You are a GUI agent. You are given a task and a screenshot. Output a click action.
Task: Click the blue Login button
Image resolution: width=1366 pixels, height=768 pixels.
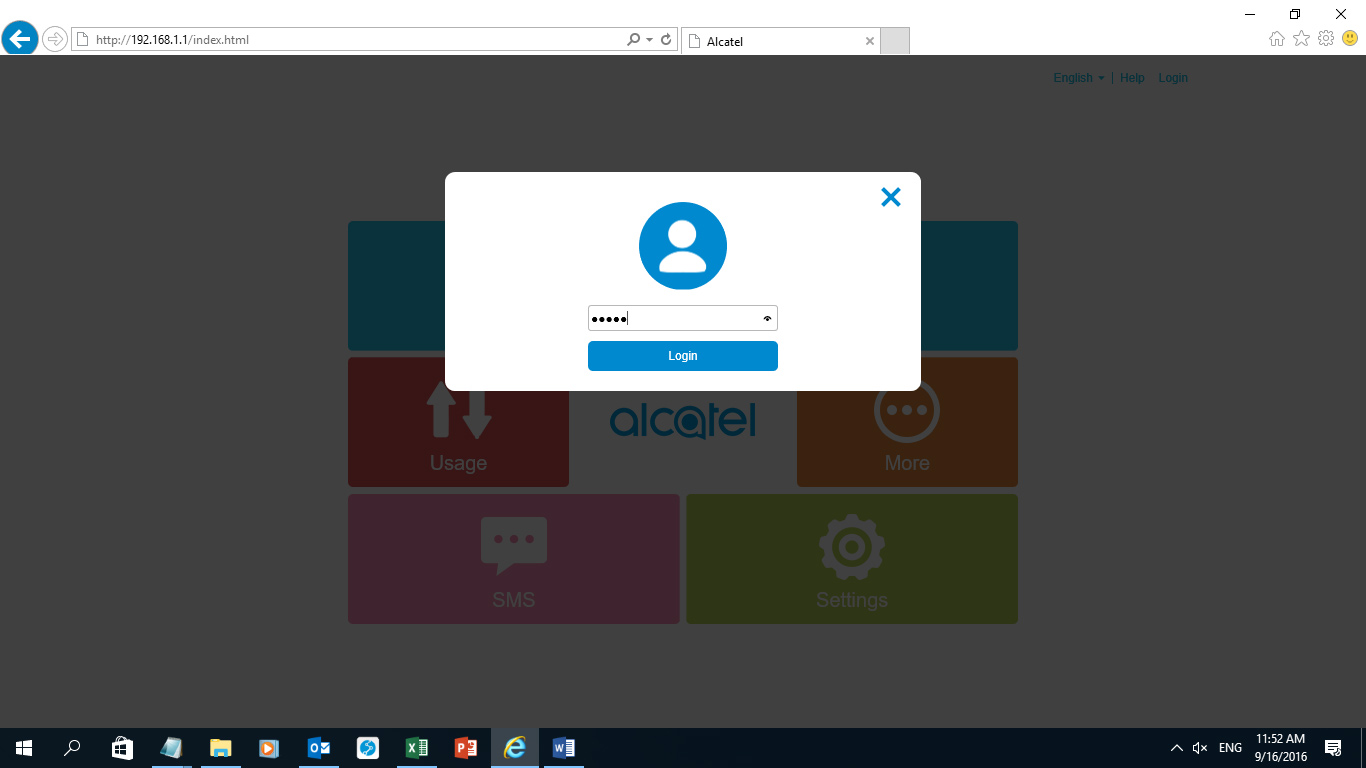(x=683, y=356)
